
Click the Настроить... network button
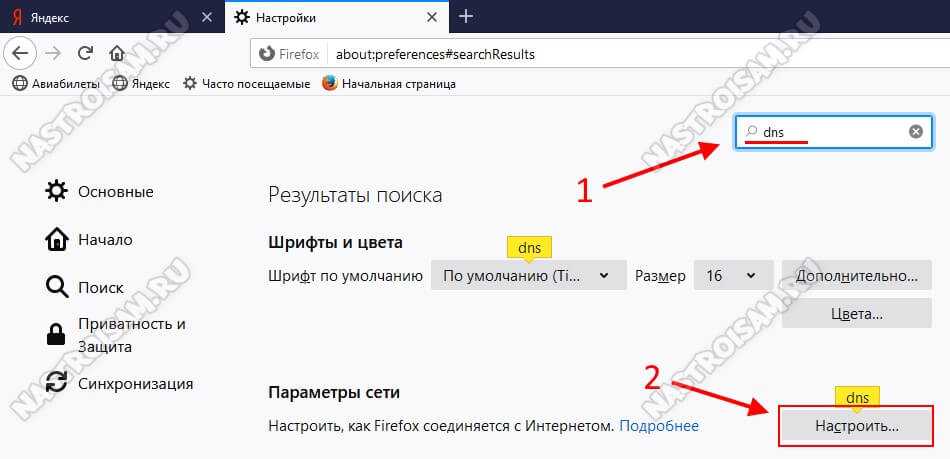pos(856,425)
